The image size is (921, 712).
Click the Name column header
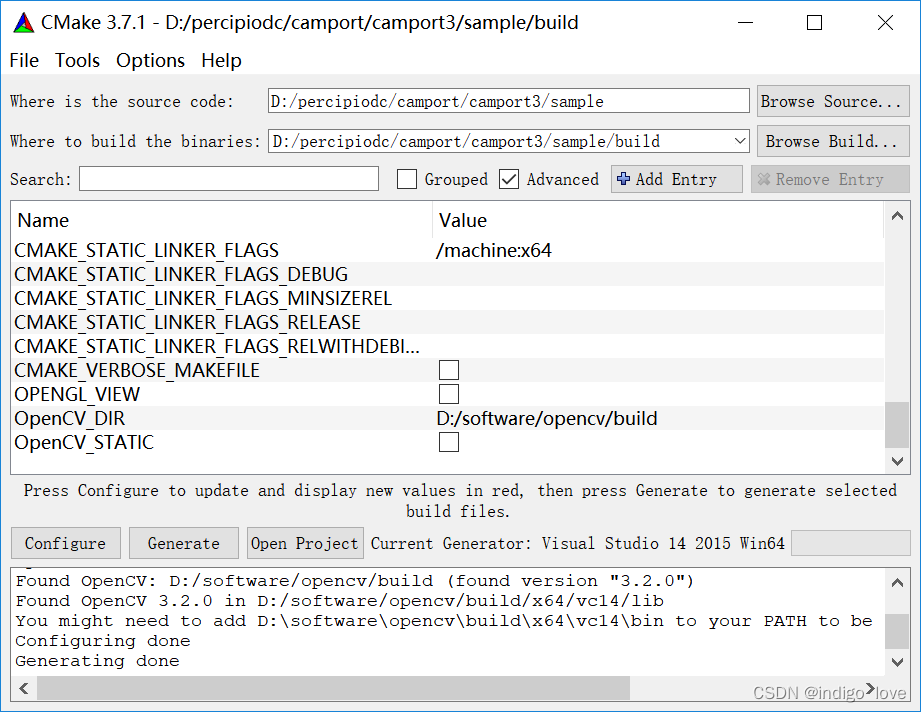(221, 220)
